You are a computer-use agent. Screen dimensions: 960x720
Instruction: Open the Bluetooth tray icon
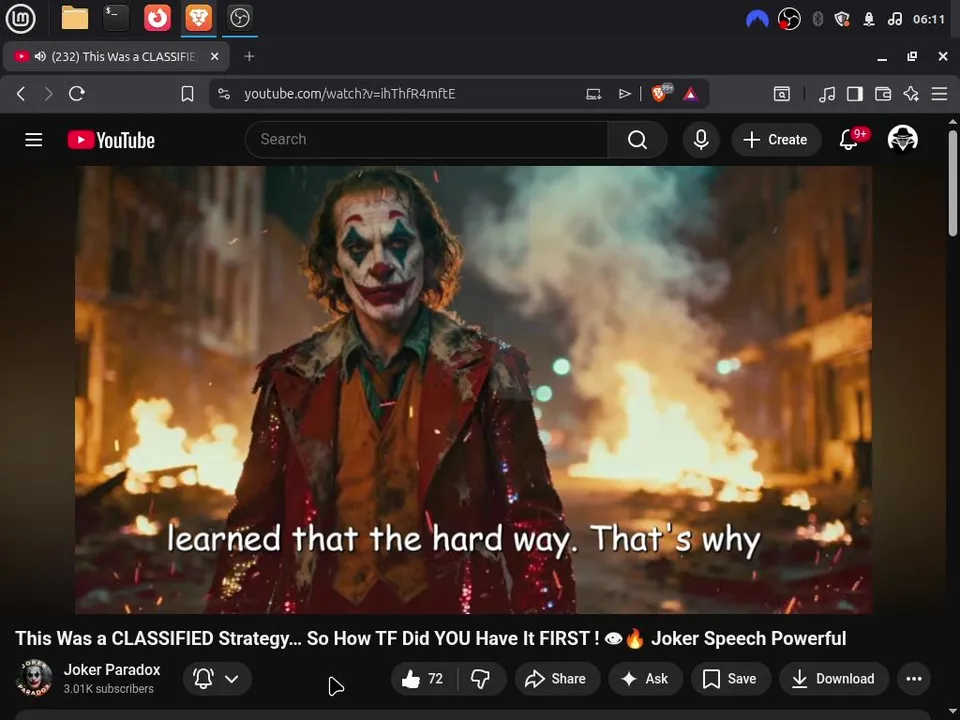click(817, 20)
